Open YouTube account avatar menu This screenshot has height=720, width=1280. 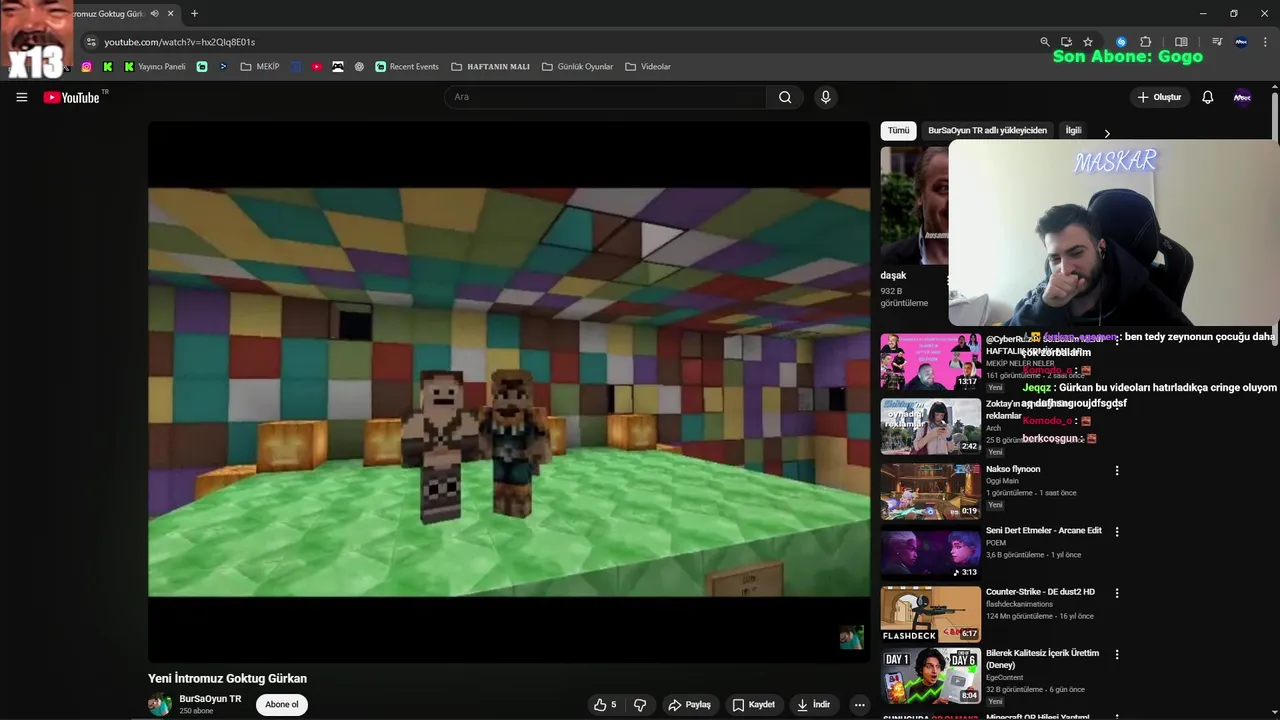[x=1242, y=97]
